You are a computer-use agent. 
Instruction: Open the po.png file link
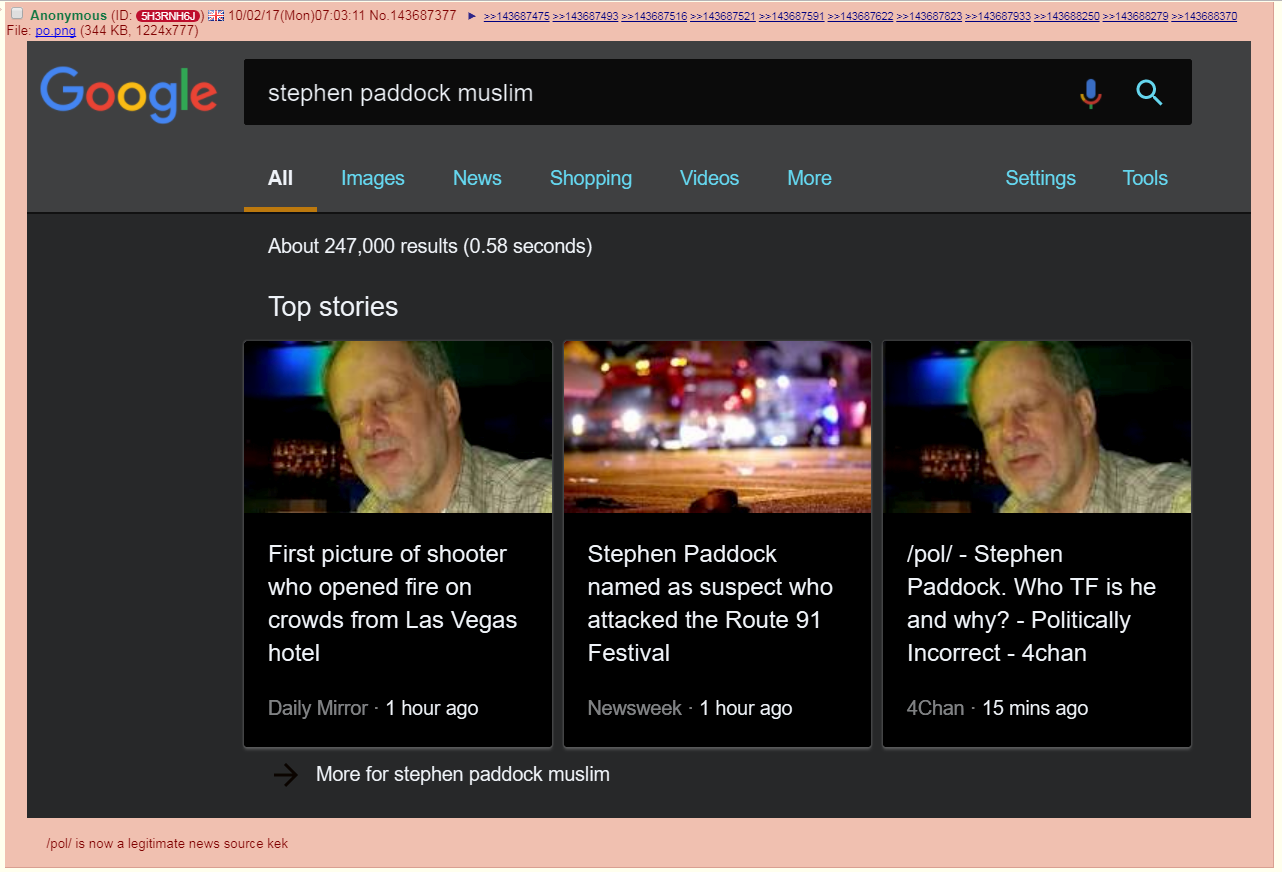click(55, 31)
